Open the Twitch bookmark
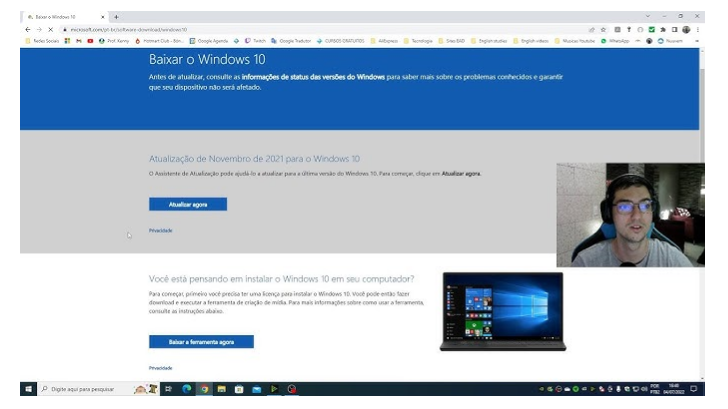This screenshot has height=409, width=728. pos(255,41)
